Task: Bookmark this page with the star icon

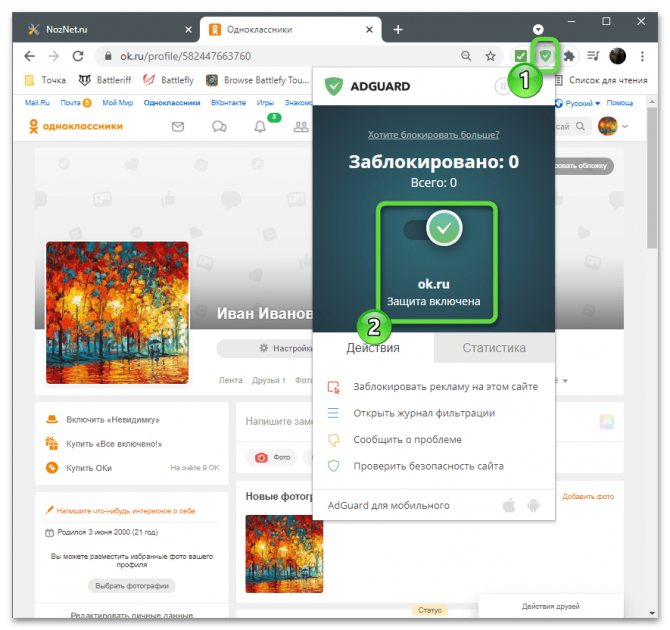Action: (491, 56)
